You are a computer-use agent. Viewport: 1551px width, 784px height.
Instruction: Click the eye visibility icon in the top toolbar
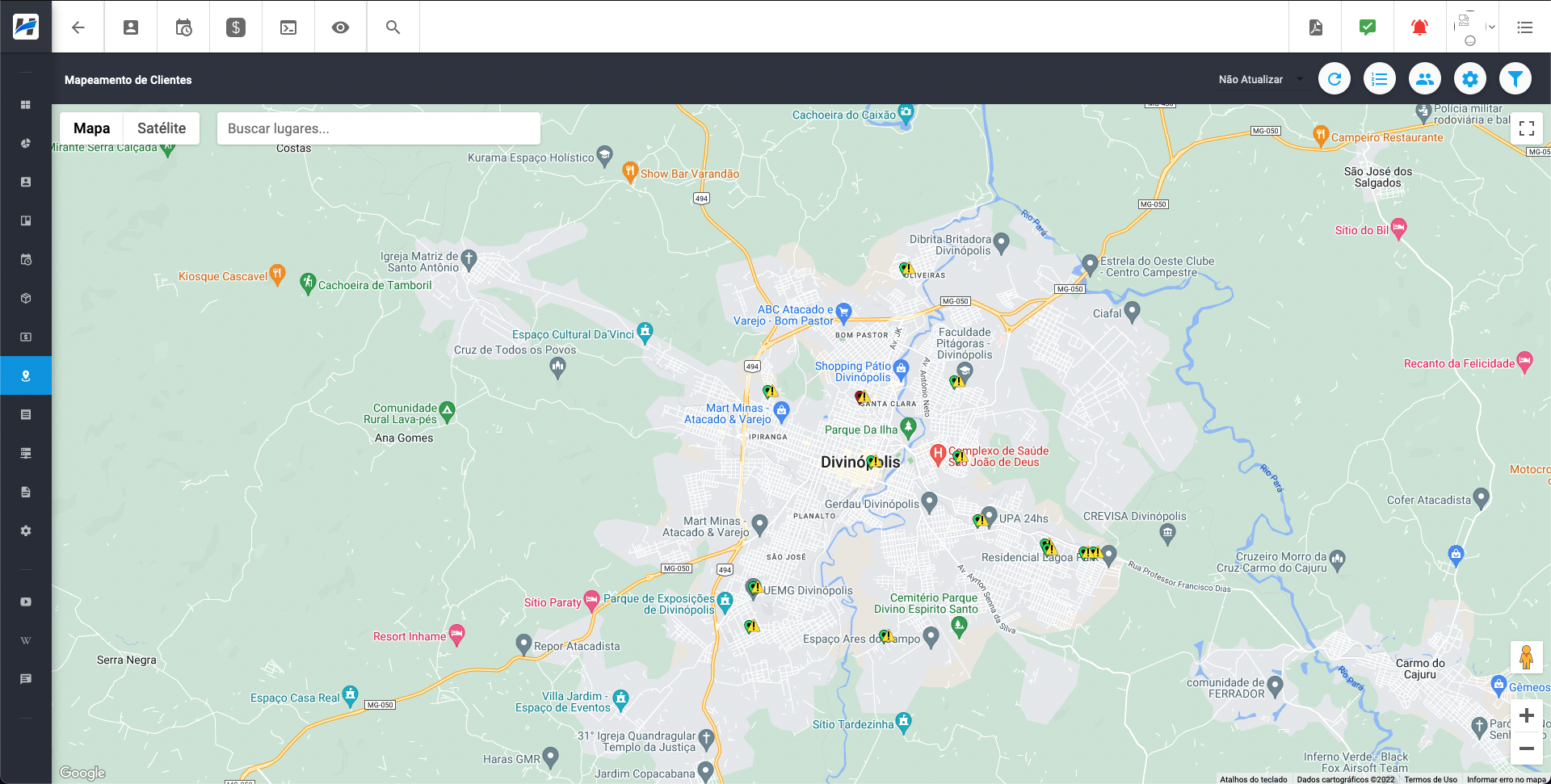point(341,27)
